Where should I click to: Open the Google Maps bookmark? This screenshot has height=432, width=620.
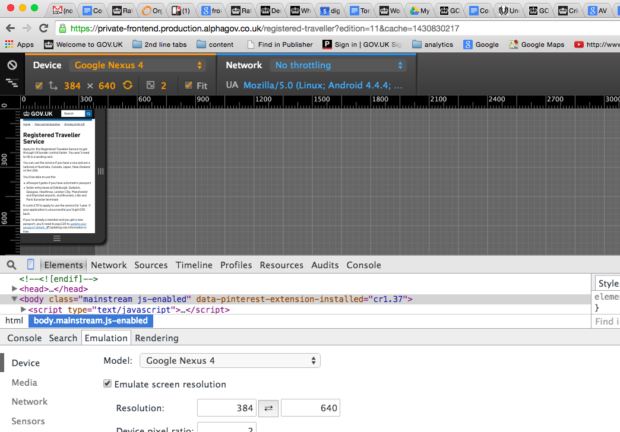click(537, 45)
